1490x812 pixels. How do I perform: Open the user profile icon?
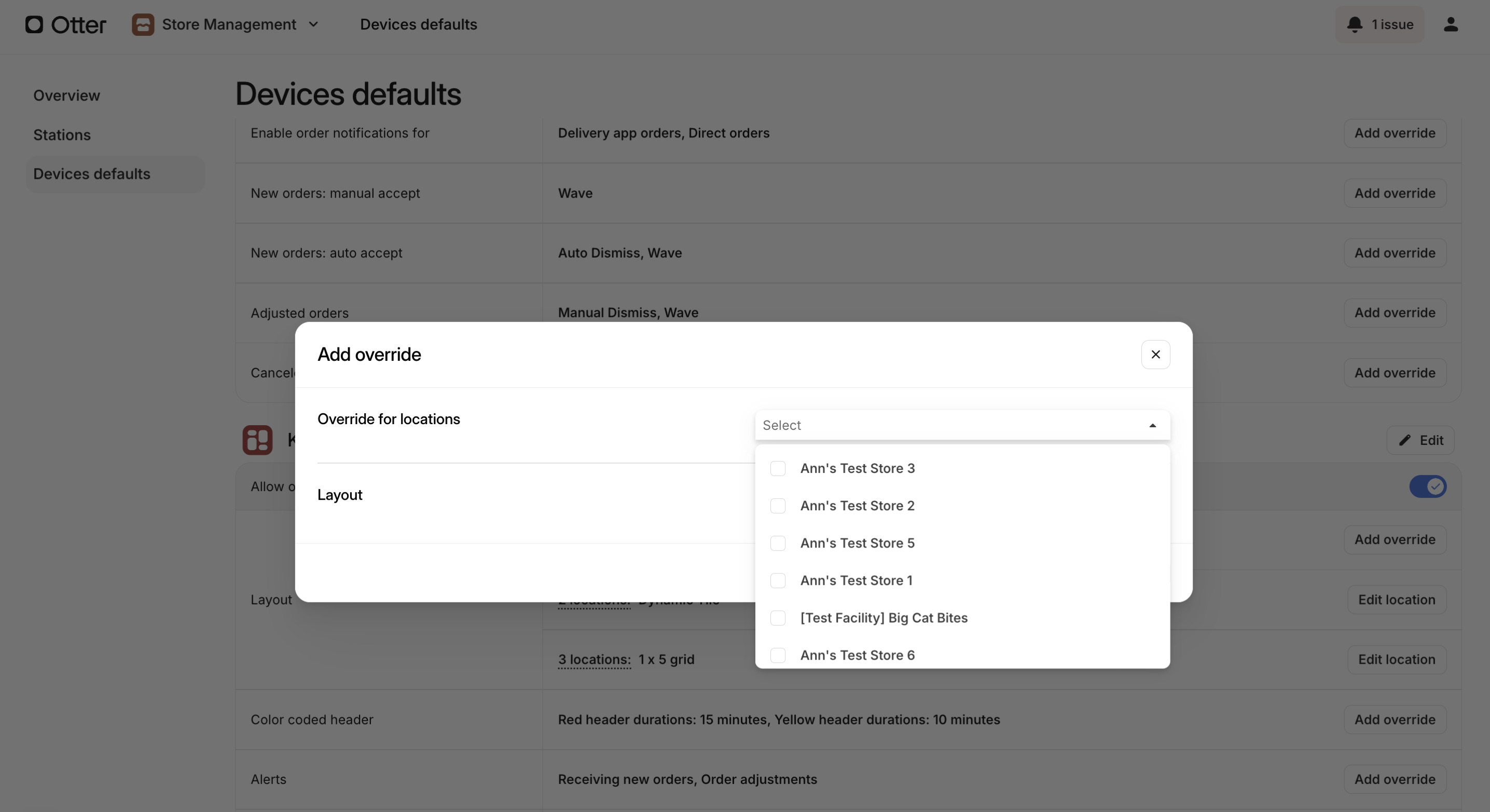(x=1450, y=24)
